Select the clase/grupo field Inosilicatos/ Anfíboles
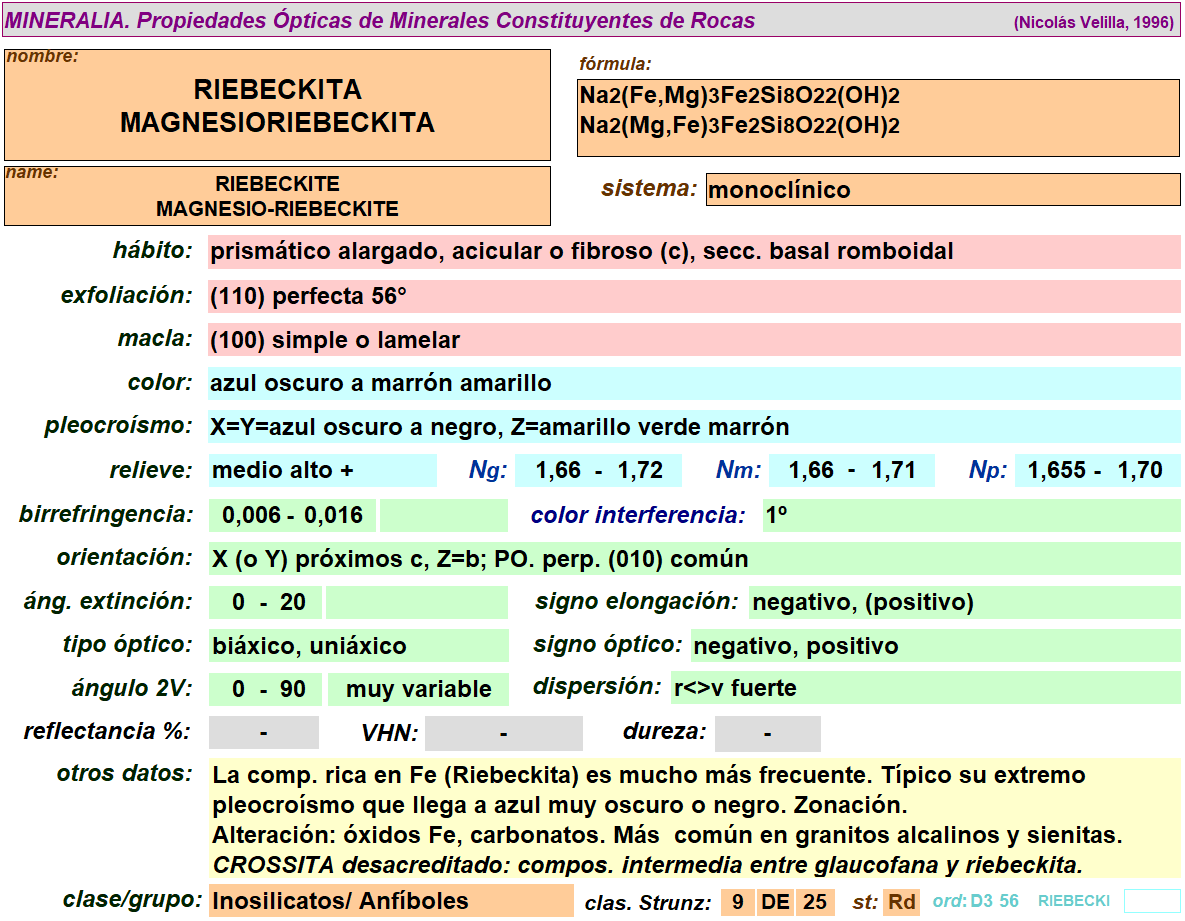This screenshot has height=921, width=1185. pyautogui.click(x=390, y=901)
